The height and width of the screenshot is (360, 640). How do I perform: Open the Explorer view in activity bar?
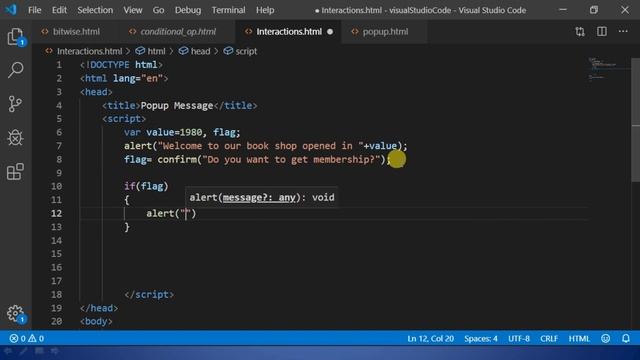coord(16,37)
